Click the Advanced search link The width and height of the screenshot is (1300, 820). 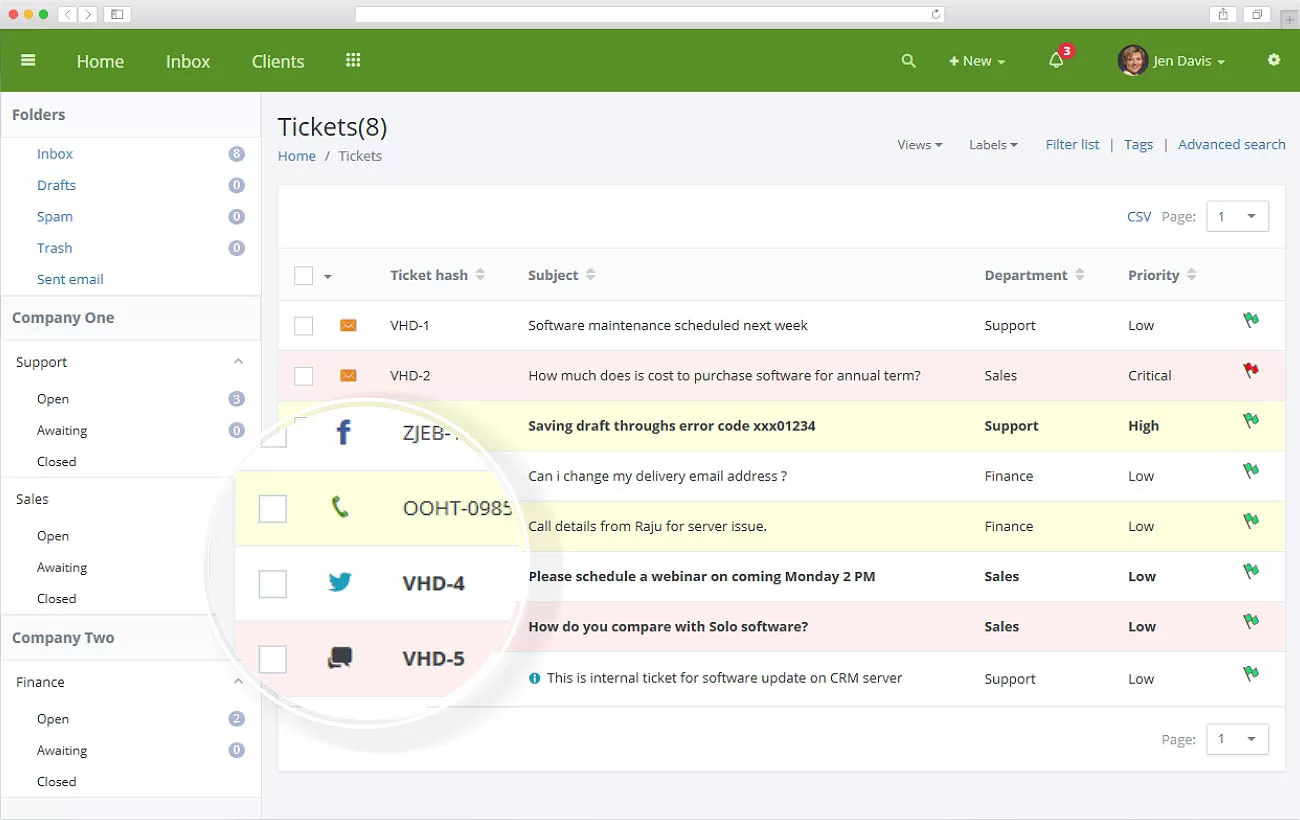1231,145
